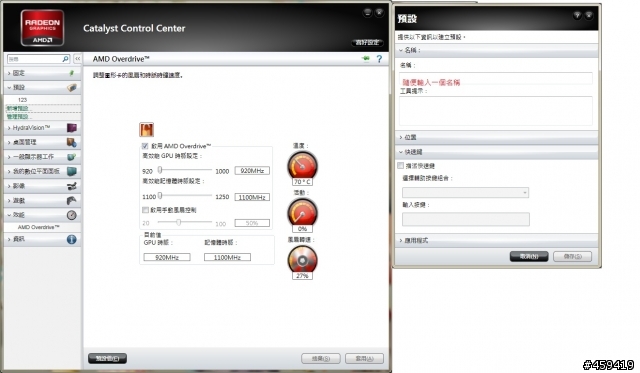The image size is (640, 373).
Task: Click the fan speed gauge showing 27%
Action: coord(302,260)
